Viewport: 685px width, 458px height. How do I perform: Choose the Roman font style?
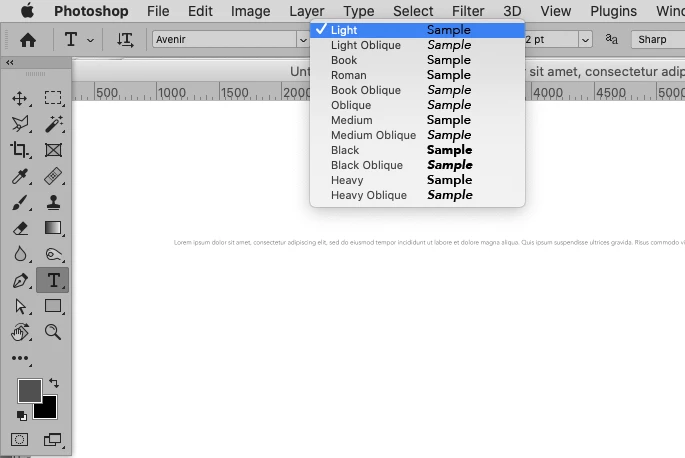coord(417,75)
